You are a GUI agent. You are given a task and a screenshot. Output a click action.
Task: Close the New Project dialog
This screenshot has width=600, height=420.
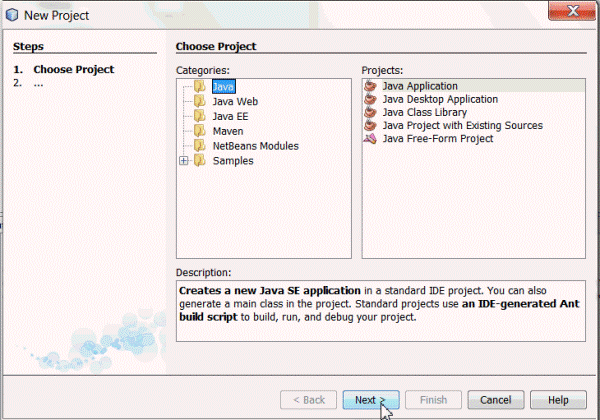(x=572, y=10)
